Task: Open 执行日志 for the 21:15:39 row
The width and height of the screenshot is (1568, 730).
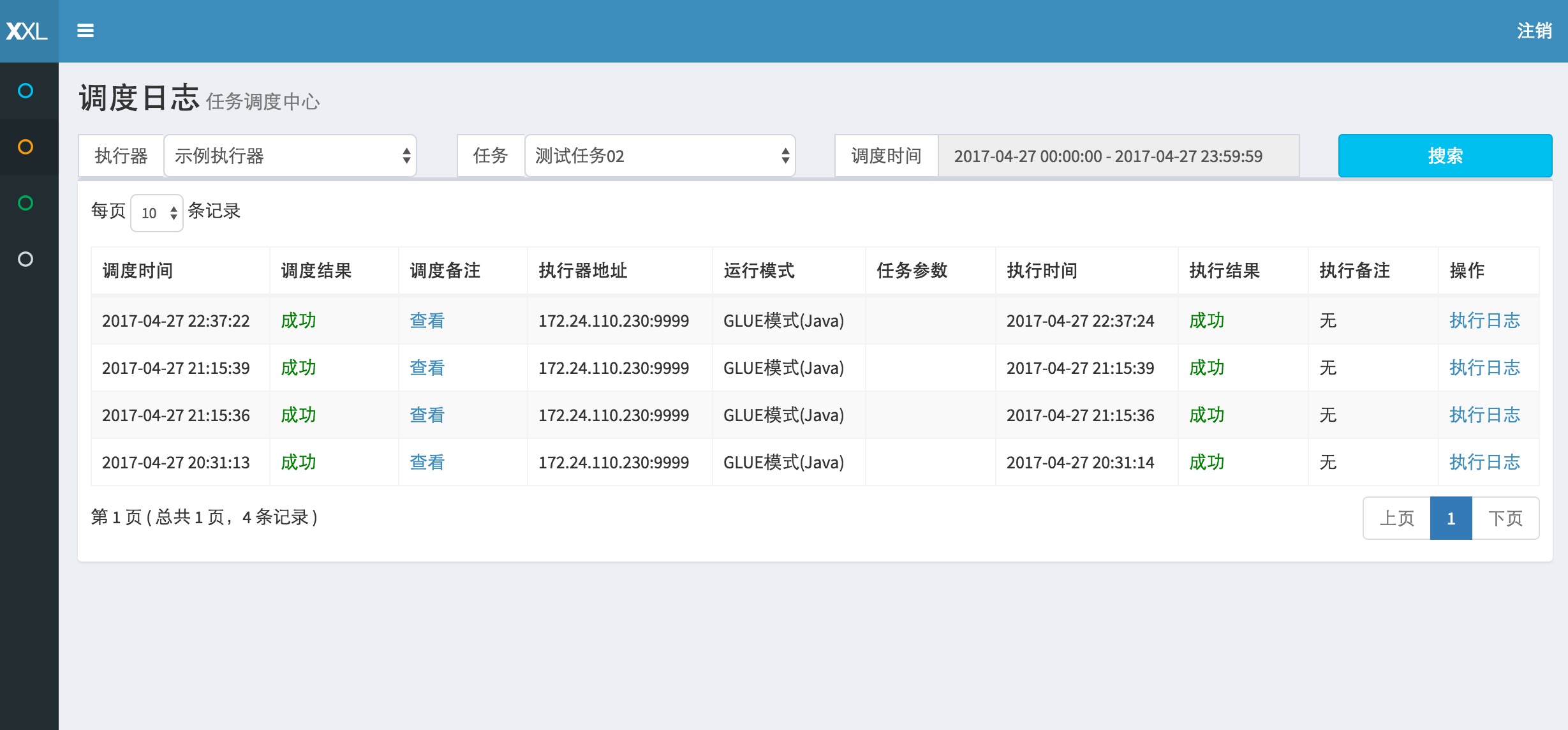Action: click(1484, 368)
